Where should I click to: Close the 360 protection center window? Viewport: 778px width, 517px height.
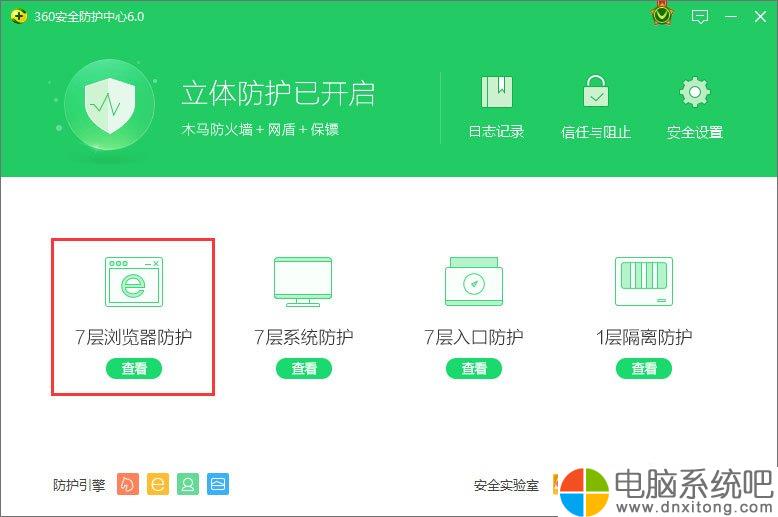(760, 17)
